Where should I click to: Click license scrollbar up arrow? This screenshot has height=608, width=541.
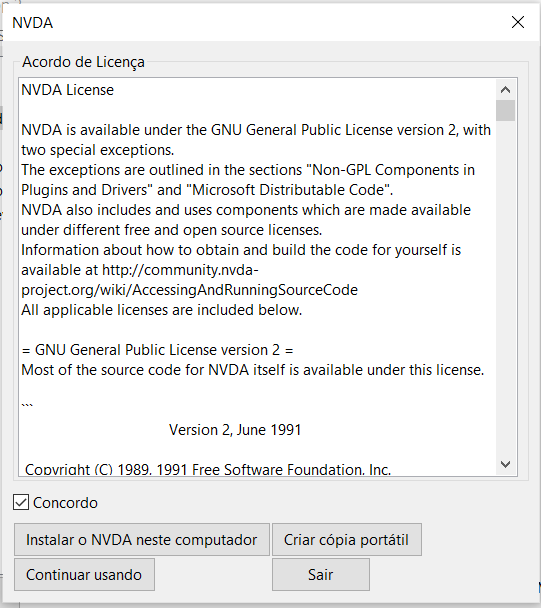[505, 90]
